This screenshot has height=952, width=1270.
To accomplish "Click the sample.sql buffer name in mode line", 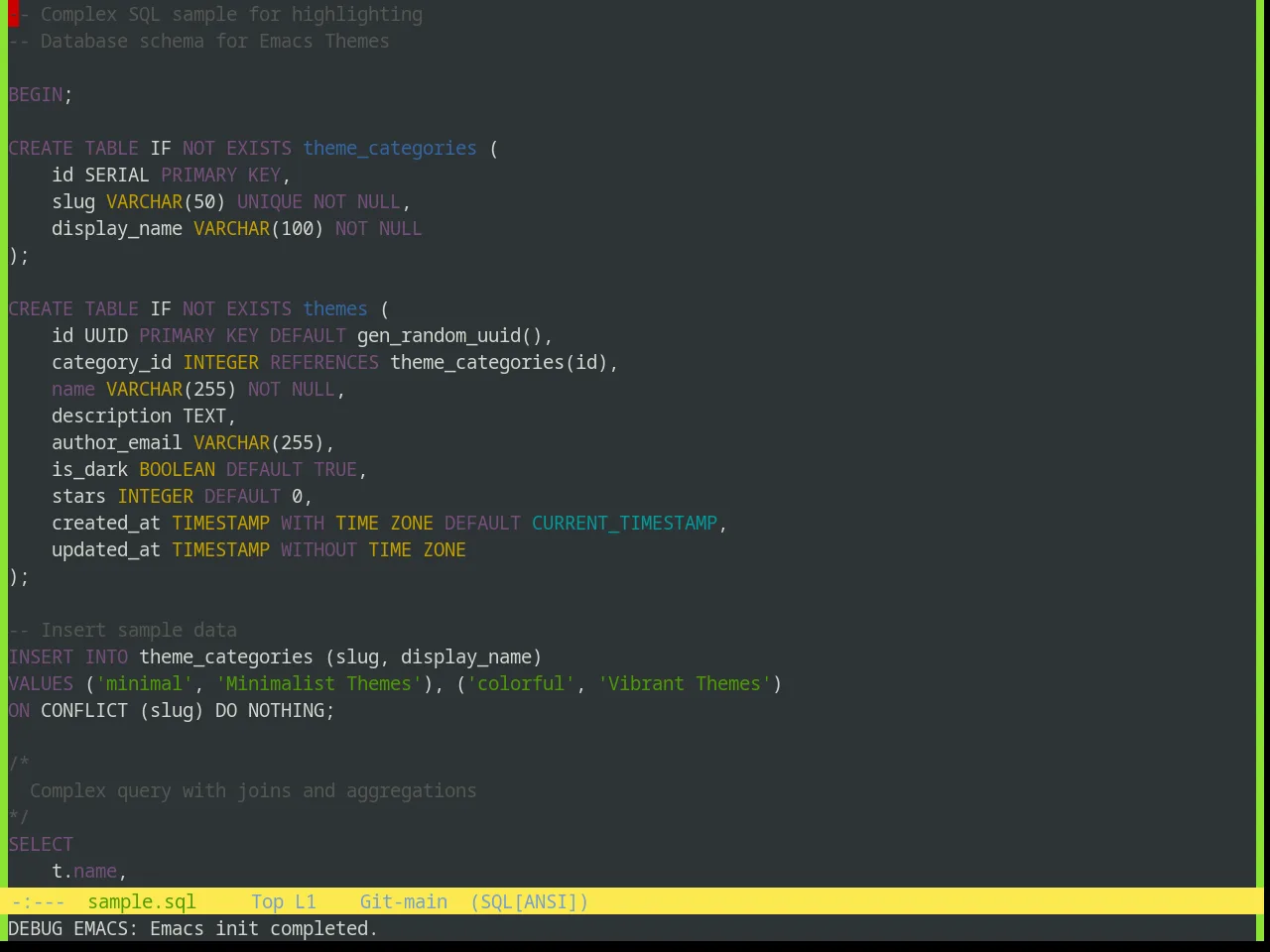I will (x=141, y=901).
